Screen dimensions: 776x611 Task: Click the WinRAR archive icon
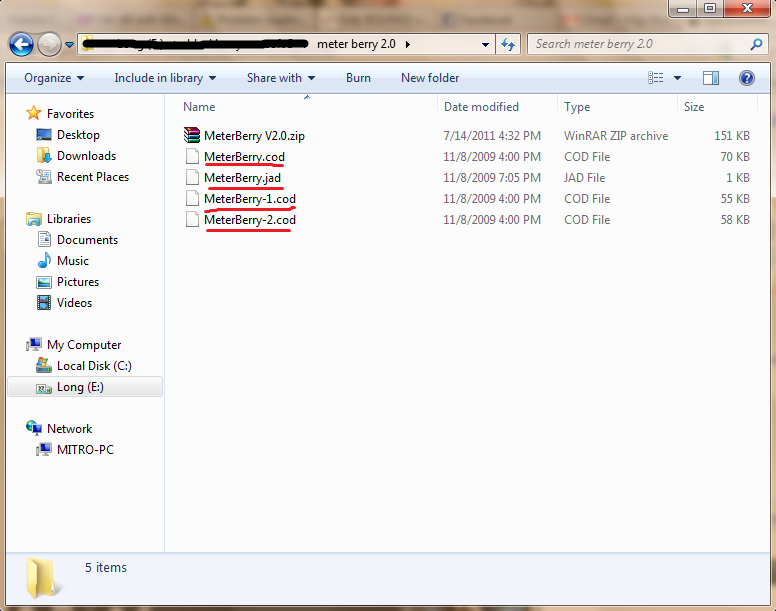click(192, 135)
